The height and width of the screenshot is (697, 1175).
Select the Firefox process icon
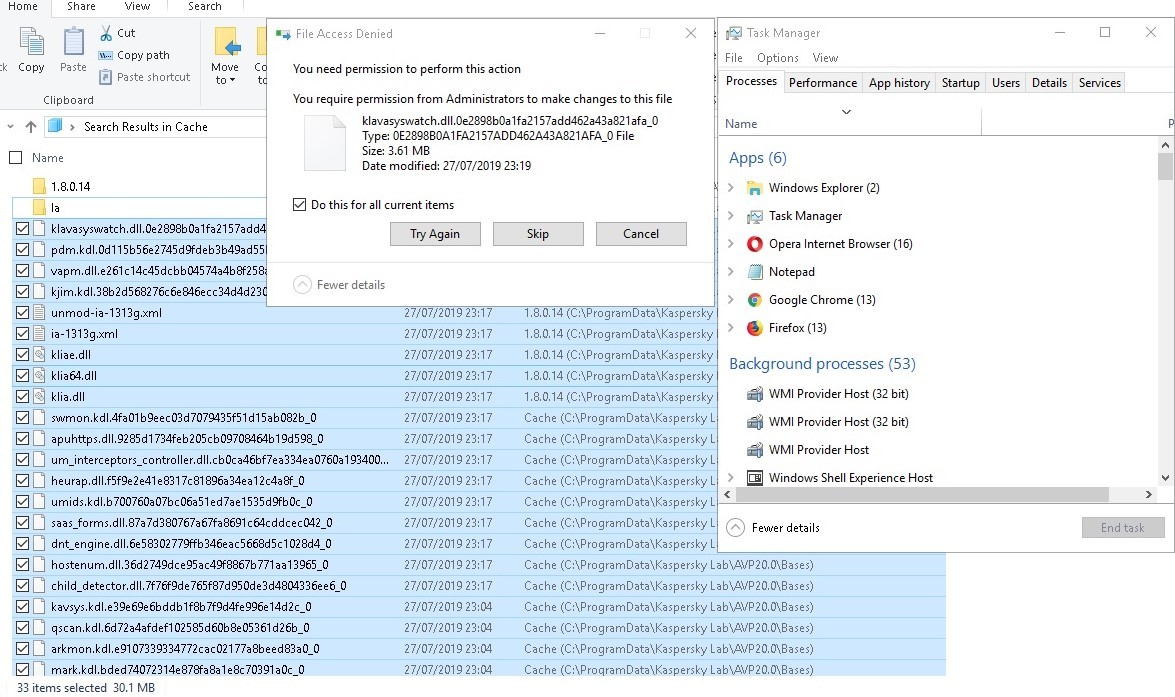point(755,328)
